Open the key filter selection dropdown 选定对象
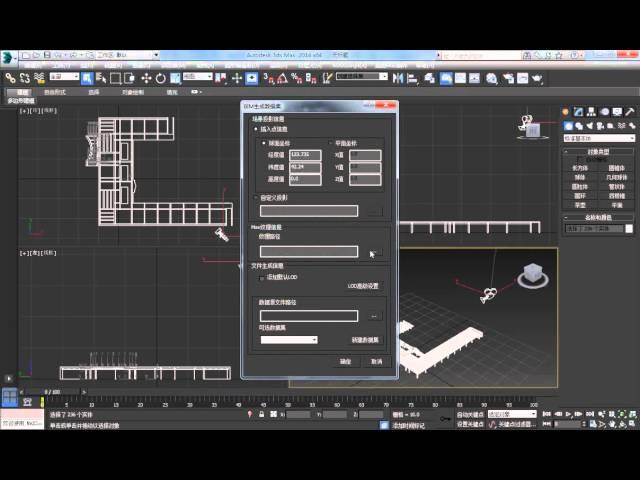Screen dimensions: 640x480 tap(512, 414)
